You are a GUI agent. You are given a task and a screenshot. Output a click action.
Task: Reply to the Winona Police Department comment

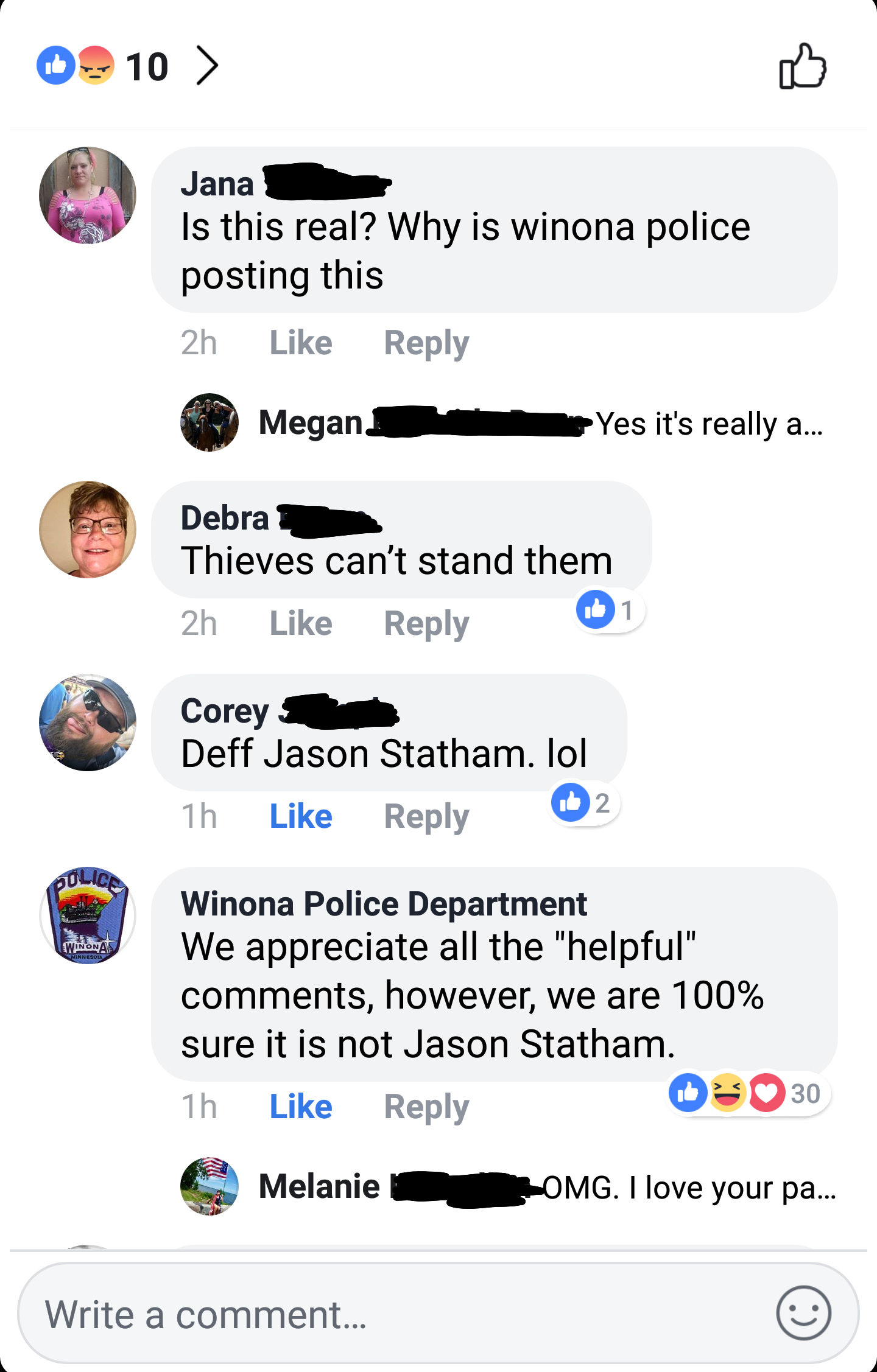point(426,1107)
